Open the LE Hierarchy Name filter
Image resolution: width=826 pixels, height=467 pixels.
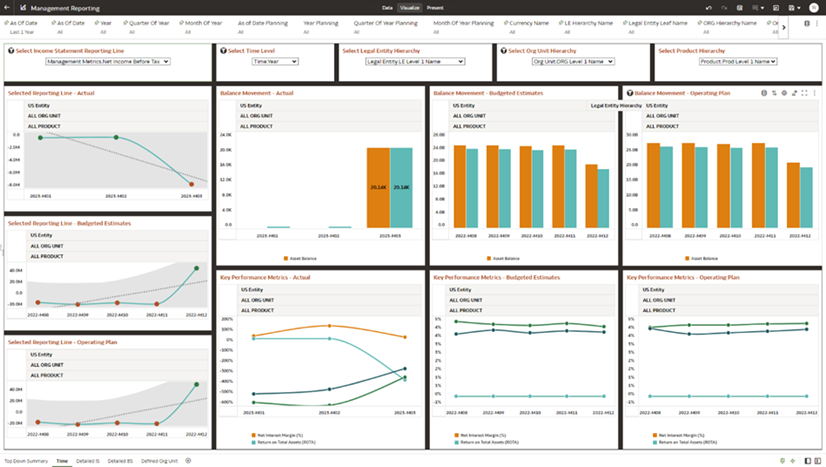coord(586,27)
